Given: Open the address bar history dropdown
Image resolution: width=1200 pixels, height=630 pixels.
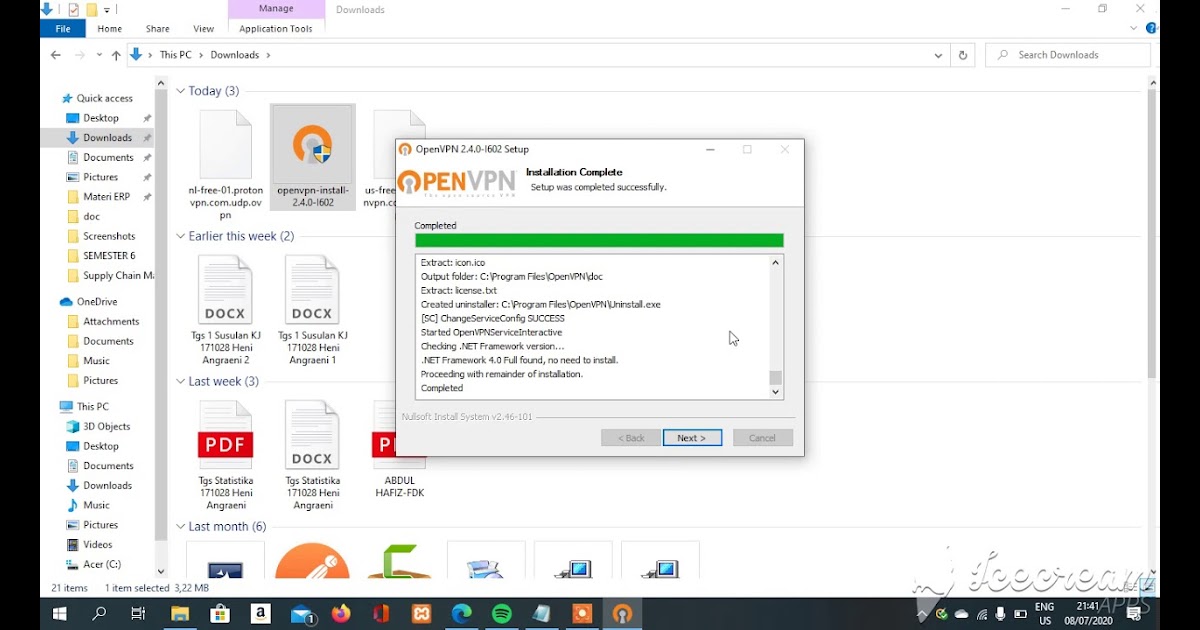Looking at the screenshot, I should [938, 55].
